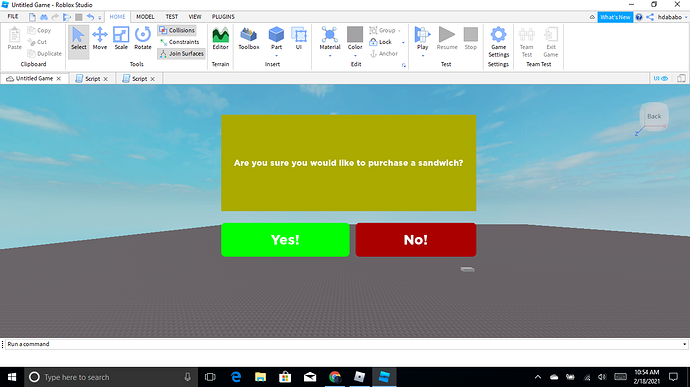Click the red No! button
This screenshot has width=690, height=387.
[416, 240]
